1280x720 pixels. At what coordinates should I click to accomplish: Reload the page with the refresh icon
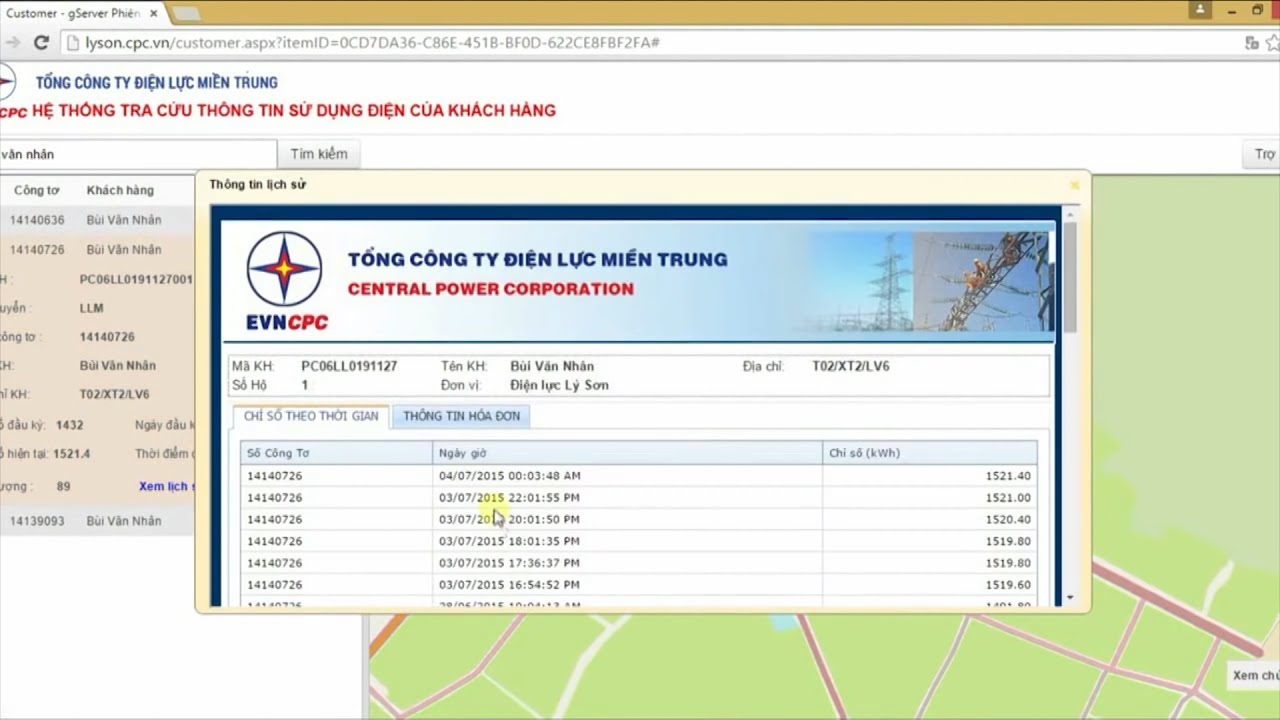(x=41, y=43)
